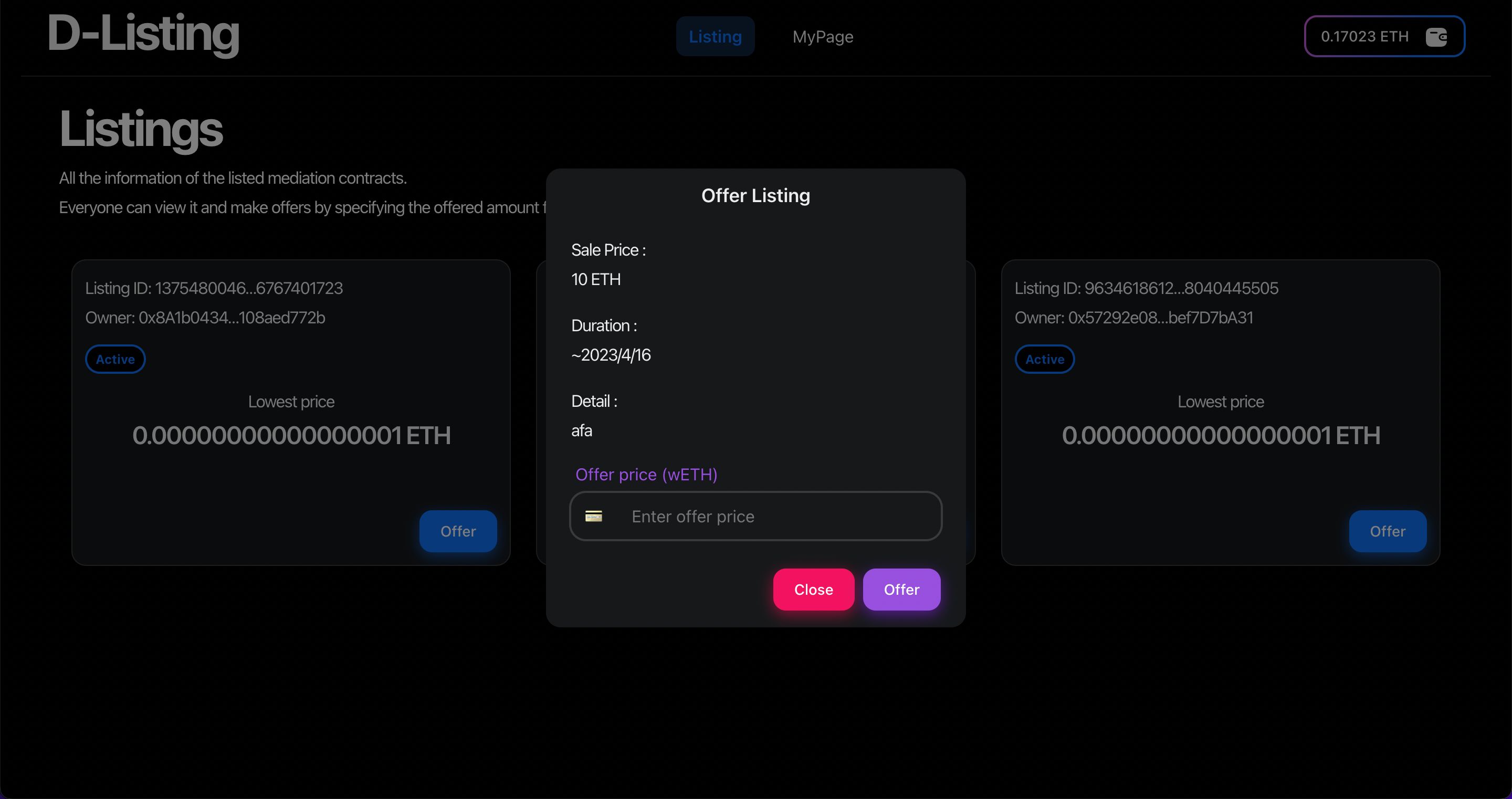Click Active badge on owner 0x57292e08 listing

click(1044, 359)
